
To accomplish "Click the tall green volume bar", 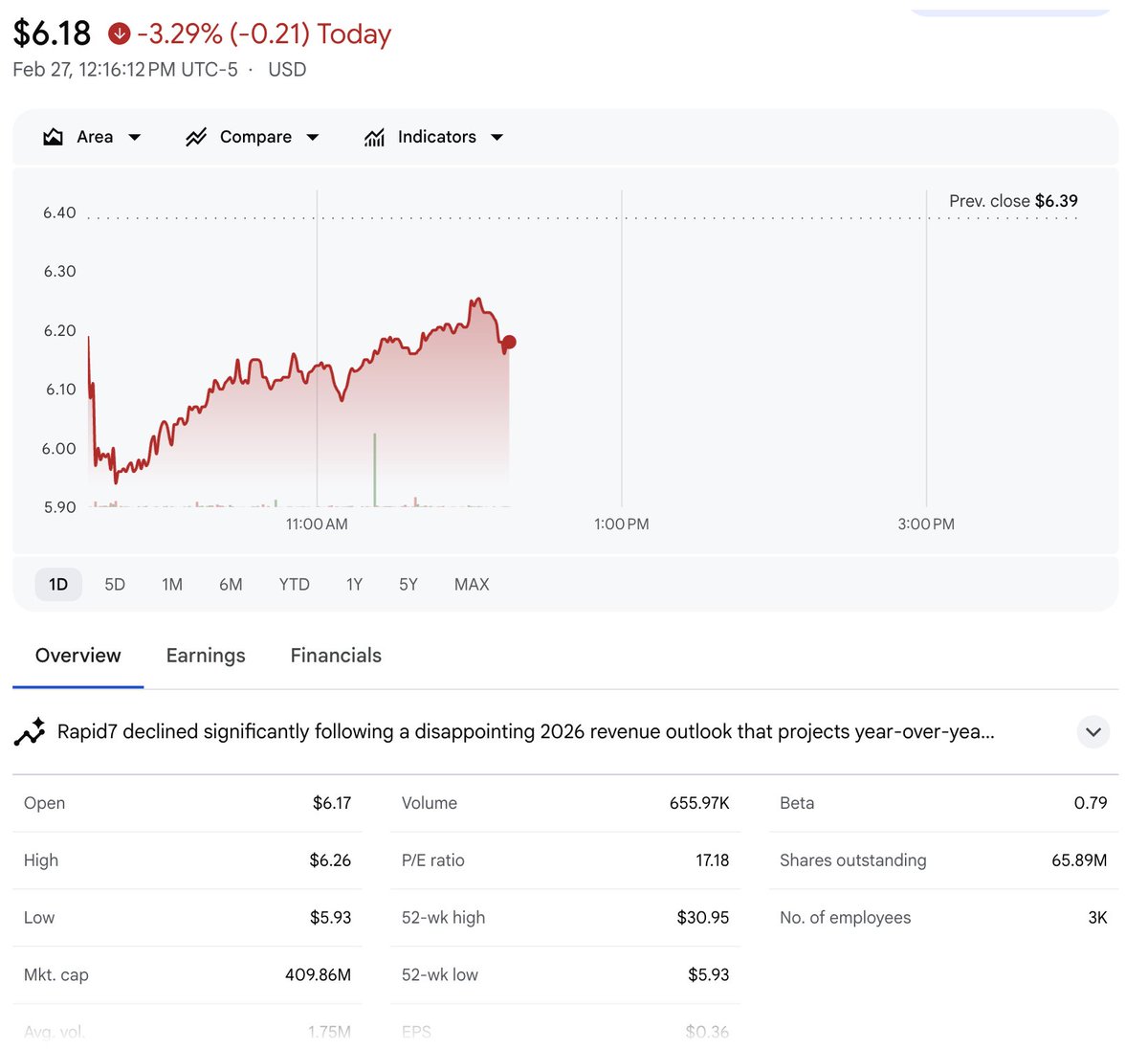I will (375, 469).
